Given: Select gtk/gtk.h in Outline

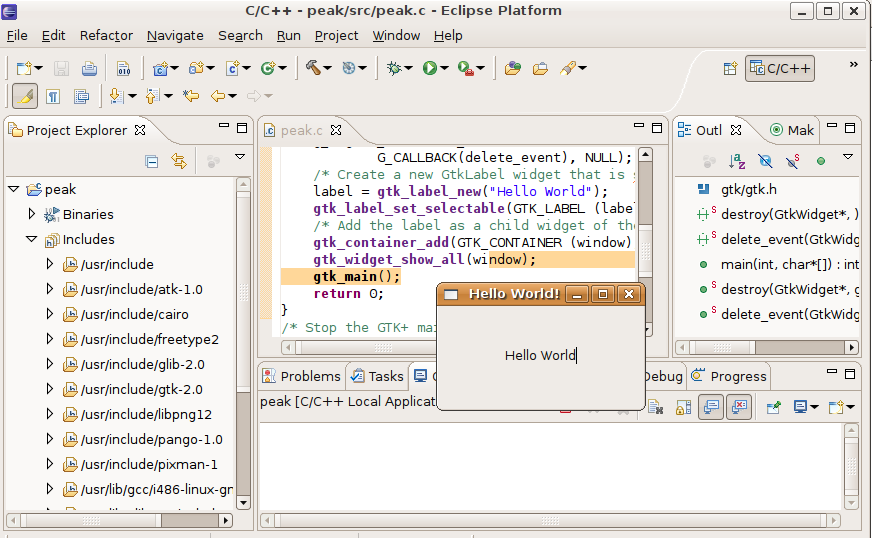Looking at the screenshot, I should pos(749,190).
